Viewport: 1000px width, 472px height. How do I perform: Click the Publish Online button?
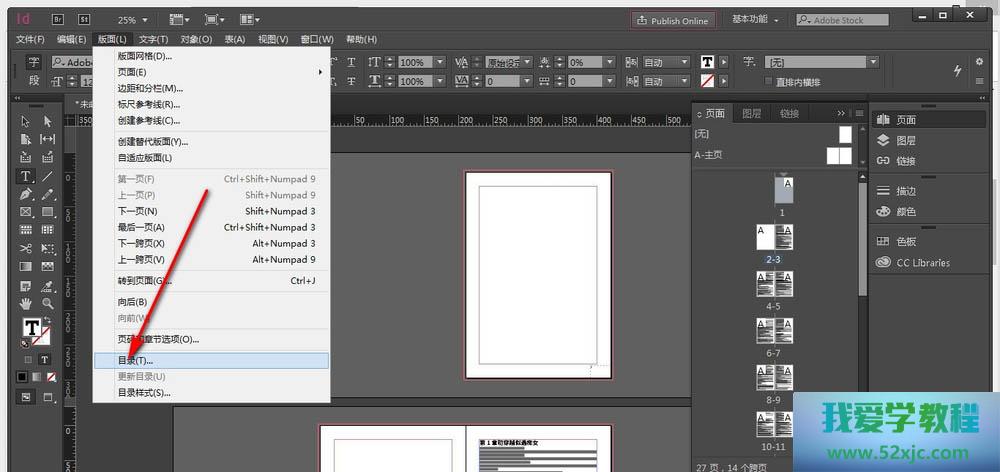[x=672, y=20]
